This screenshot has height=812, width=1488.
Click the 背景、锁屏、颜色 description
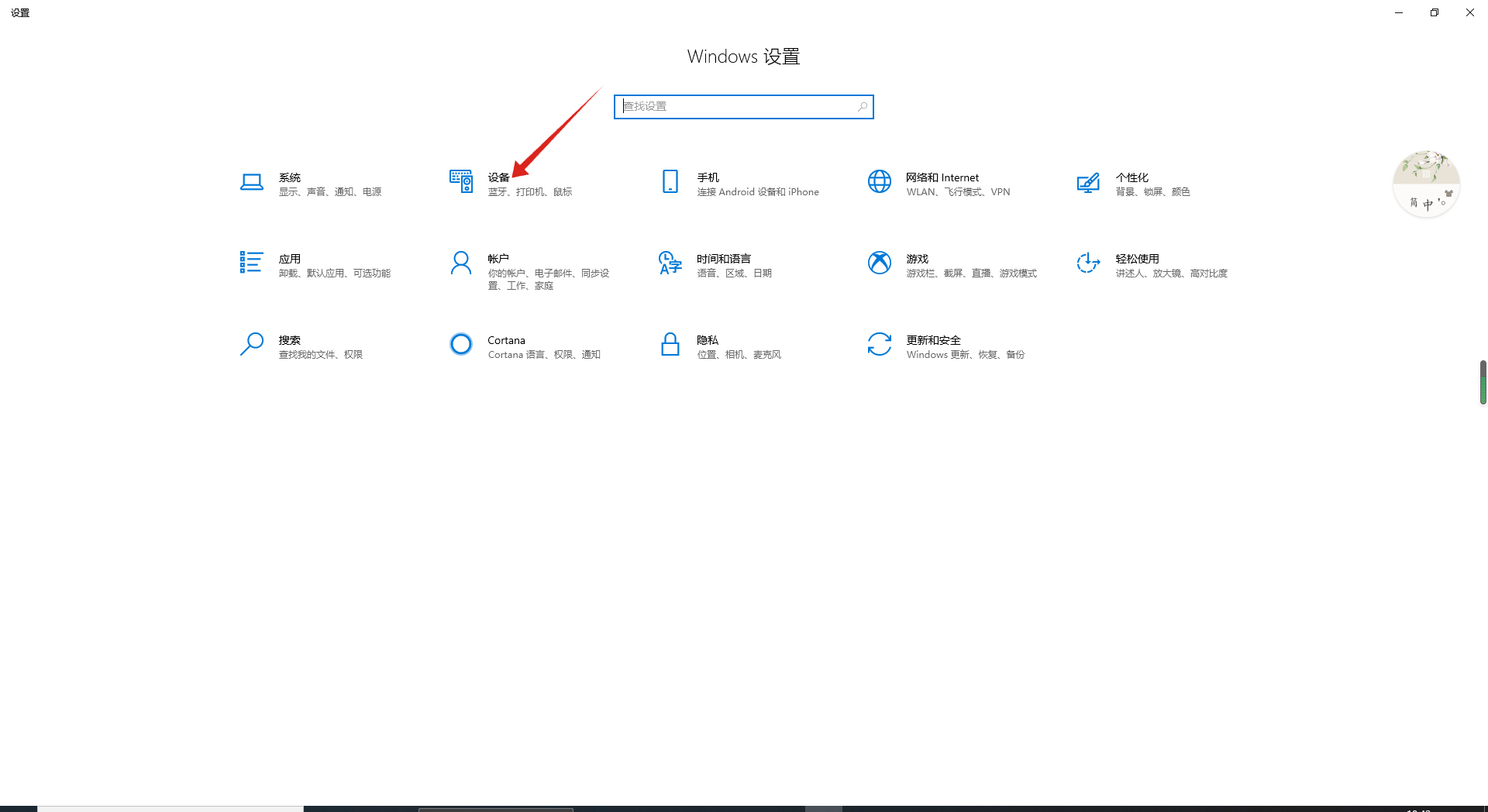[1153, 192]
